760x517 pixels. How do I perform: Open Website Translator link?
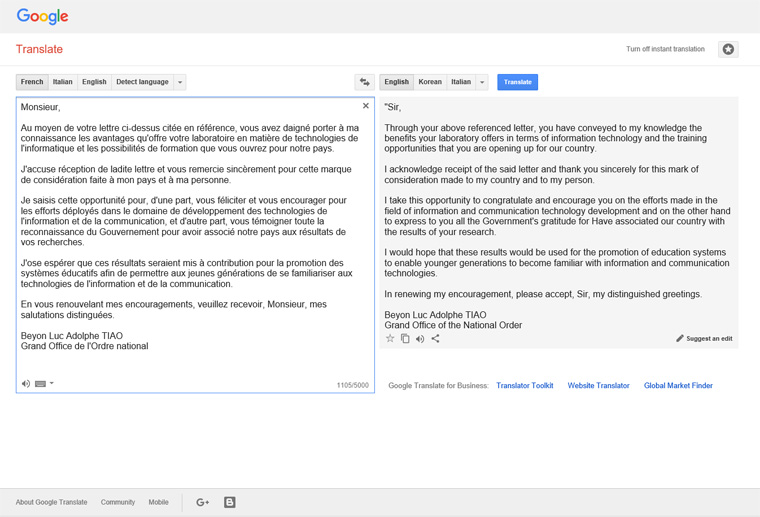(598, 386)
